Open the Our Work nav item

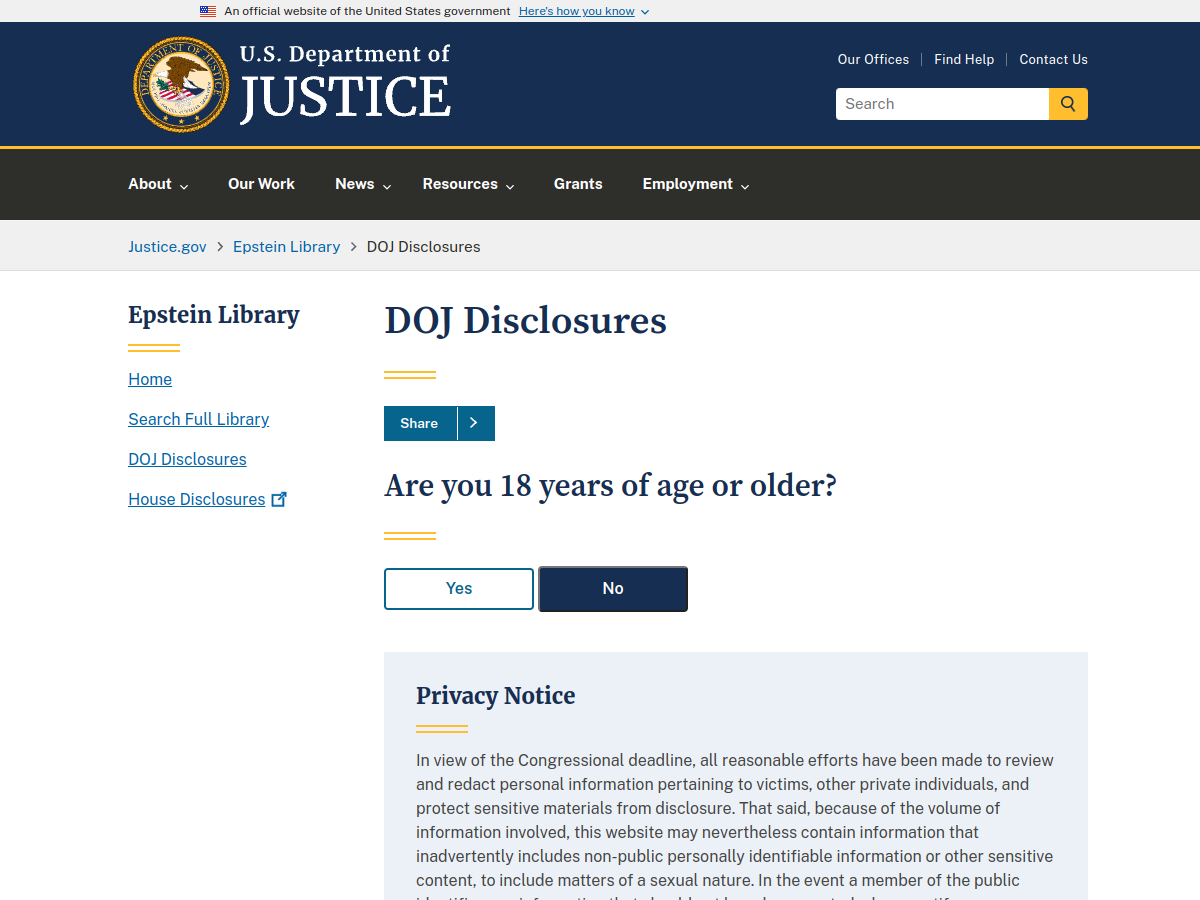(261, 184)
